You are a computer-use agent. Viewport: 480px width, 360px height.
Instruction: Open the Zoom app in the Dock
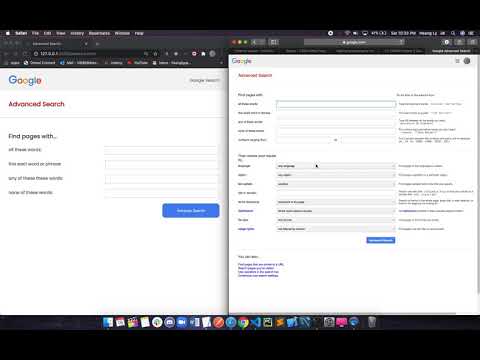pyautogui.click(x=182, y=322)
